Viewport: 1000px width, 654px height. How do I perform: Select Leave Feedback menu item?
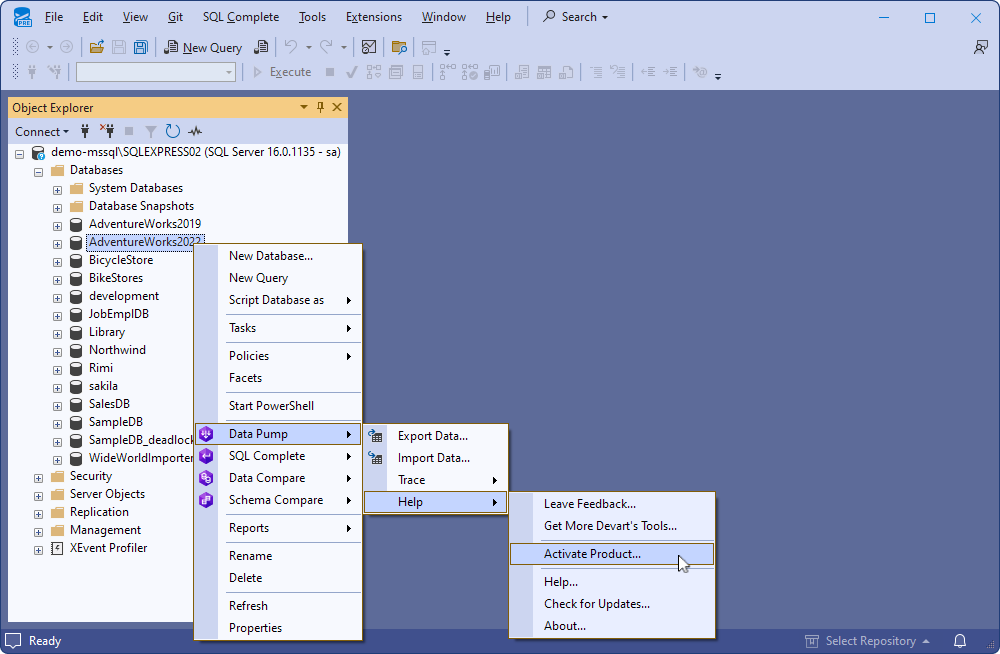pyautogui.click(x=612, y=504)
